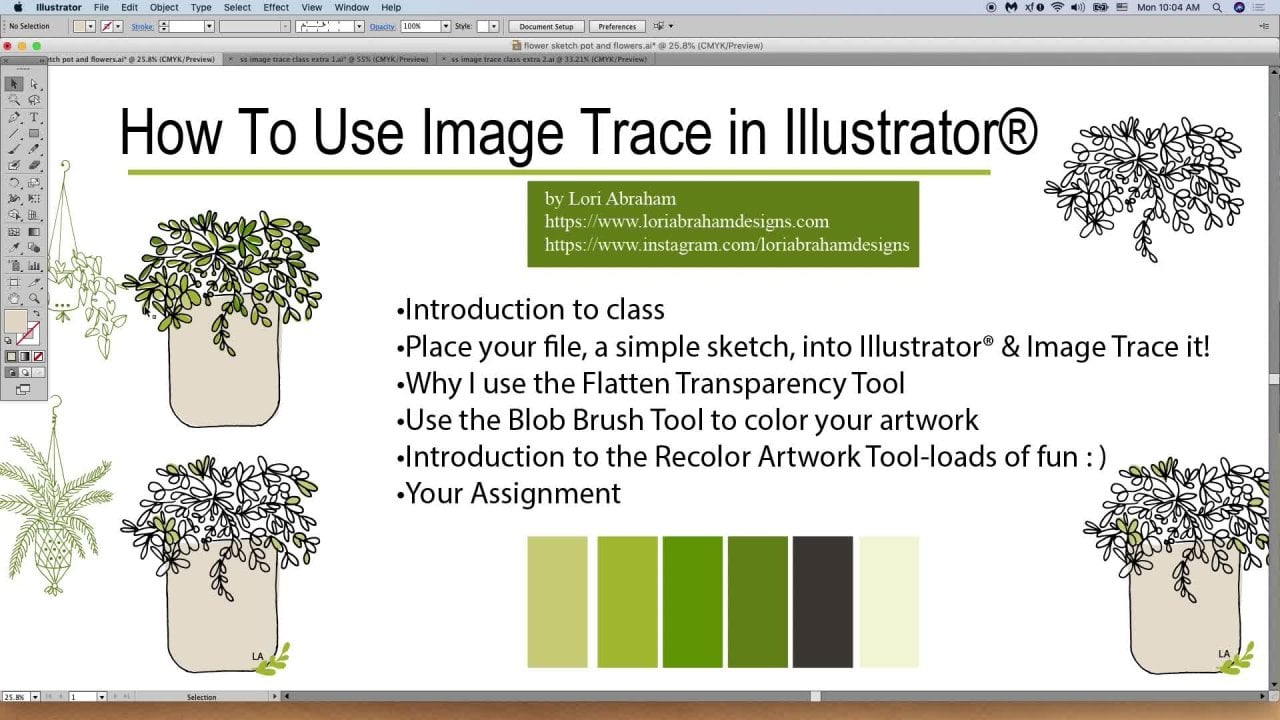Click the Document Setup button
Image resolution: width=1280 pixels, height=720 pixels.
click(x=546, y=26)
